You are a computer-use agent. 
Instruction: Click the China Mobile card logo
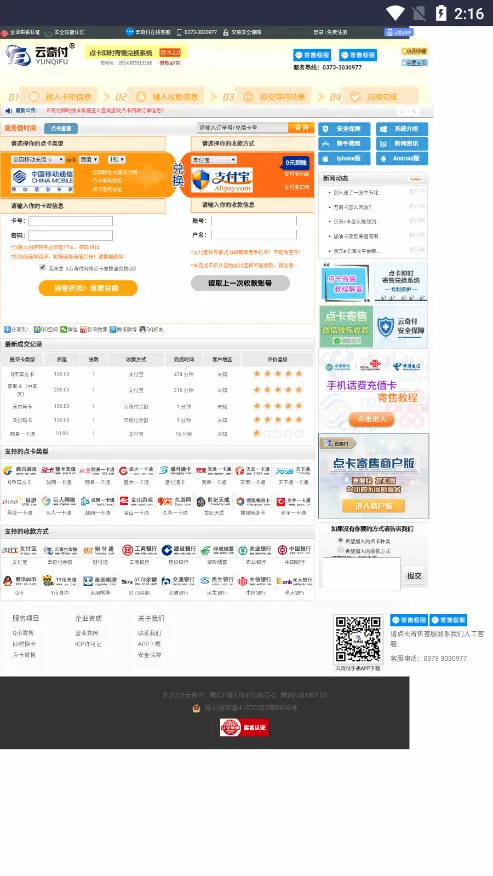coord(42,180)
